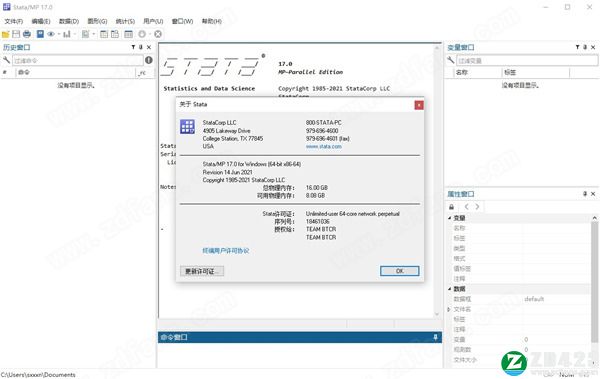Open the 统计(S) menu
This screenshot has width=600, height=379.
click(125, 21)
